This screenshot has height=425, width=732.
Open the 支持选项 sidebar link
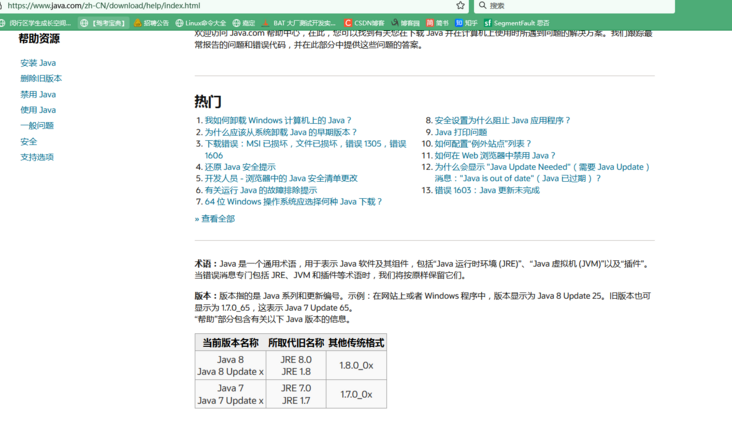coord(37,157)
